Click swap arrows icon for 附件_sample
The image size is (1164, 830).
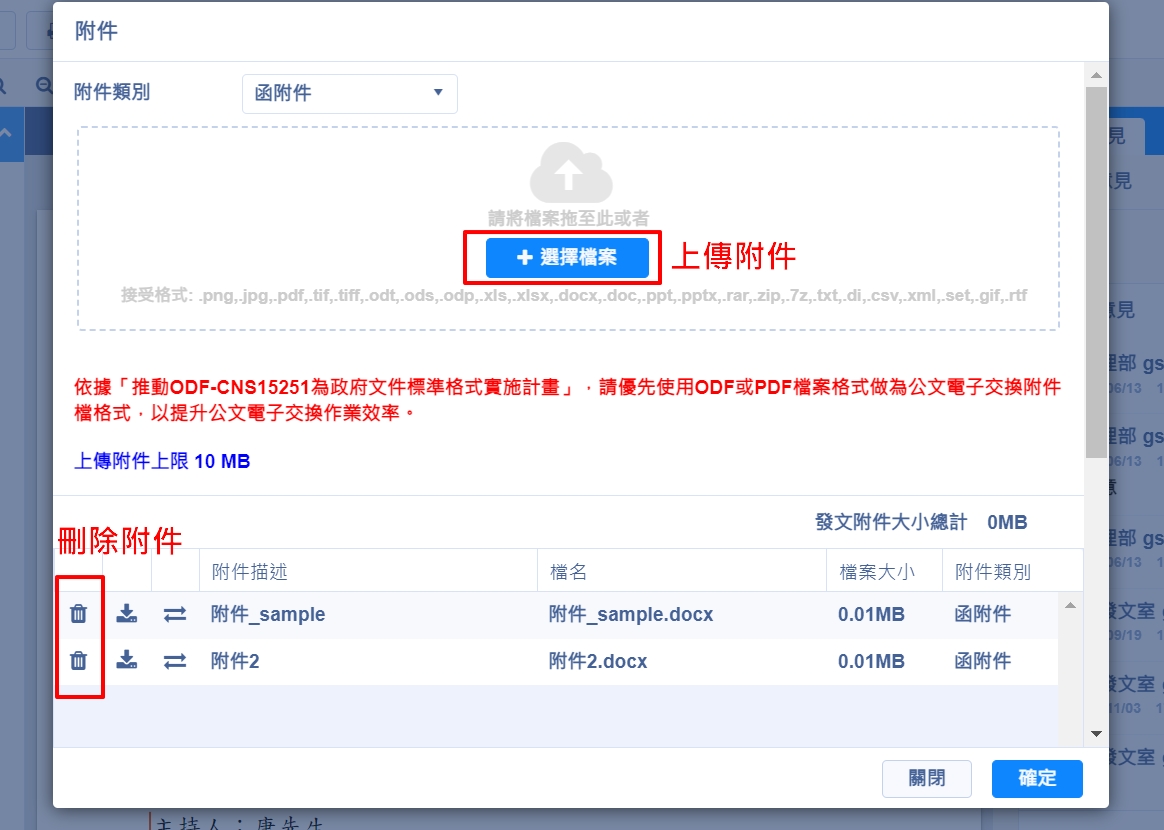click(175, 614)
